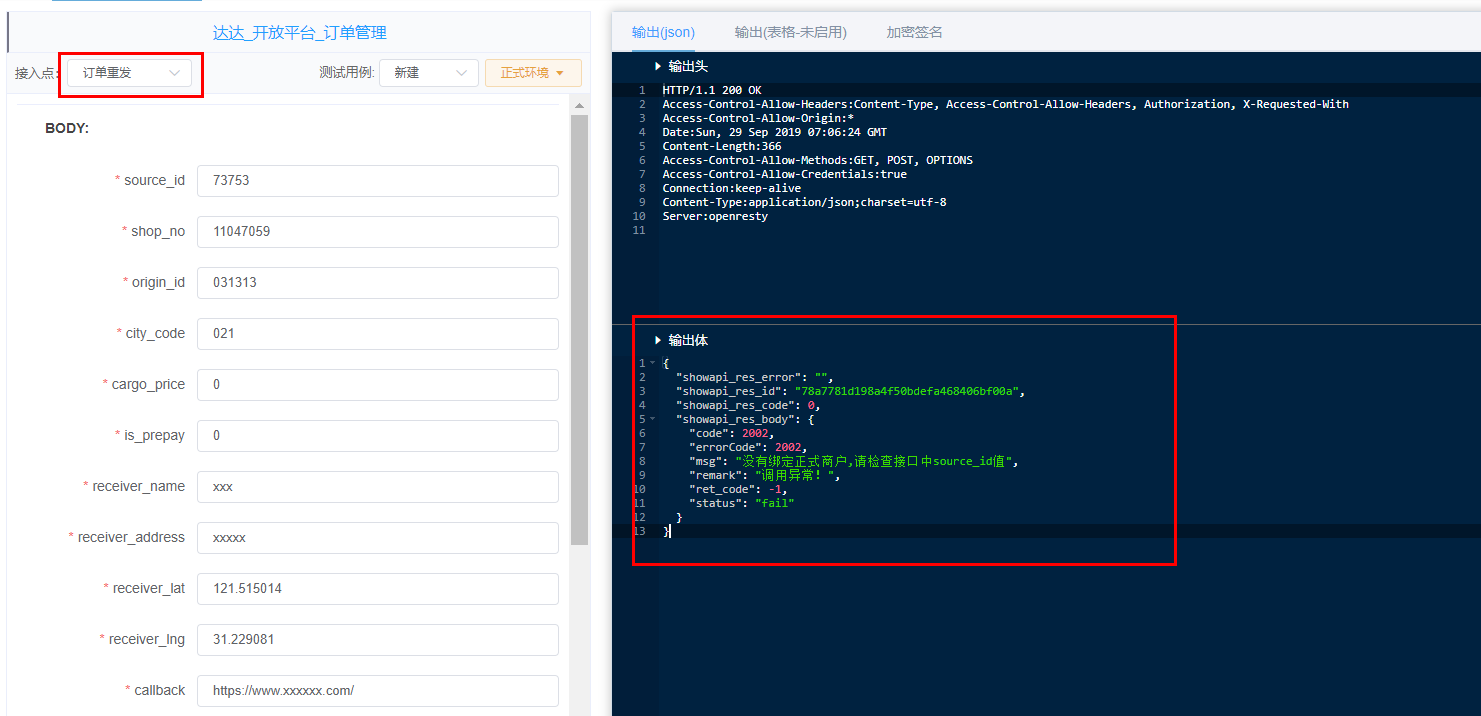Click the Server:openresty header line

715,216
